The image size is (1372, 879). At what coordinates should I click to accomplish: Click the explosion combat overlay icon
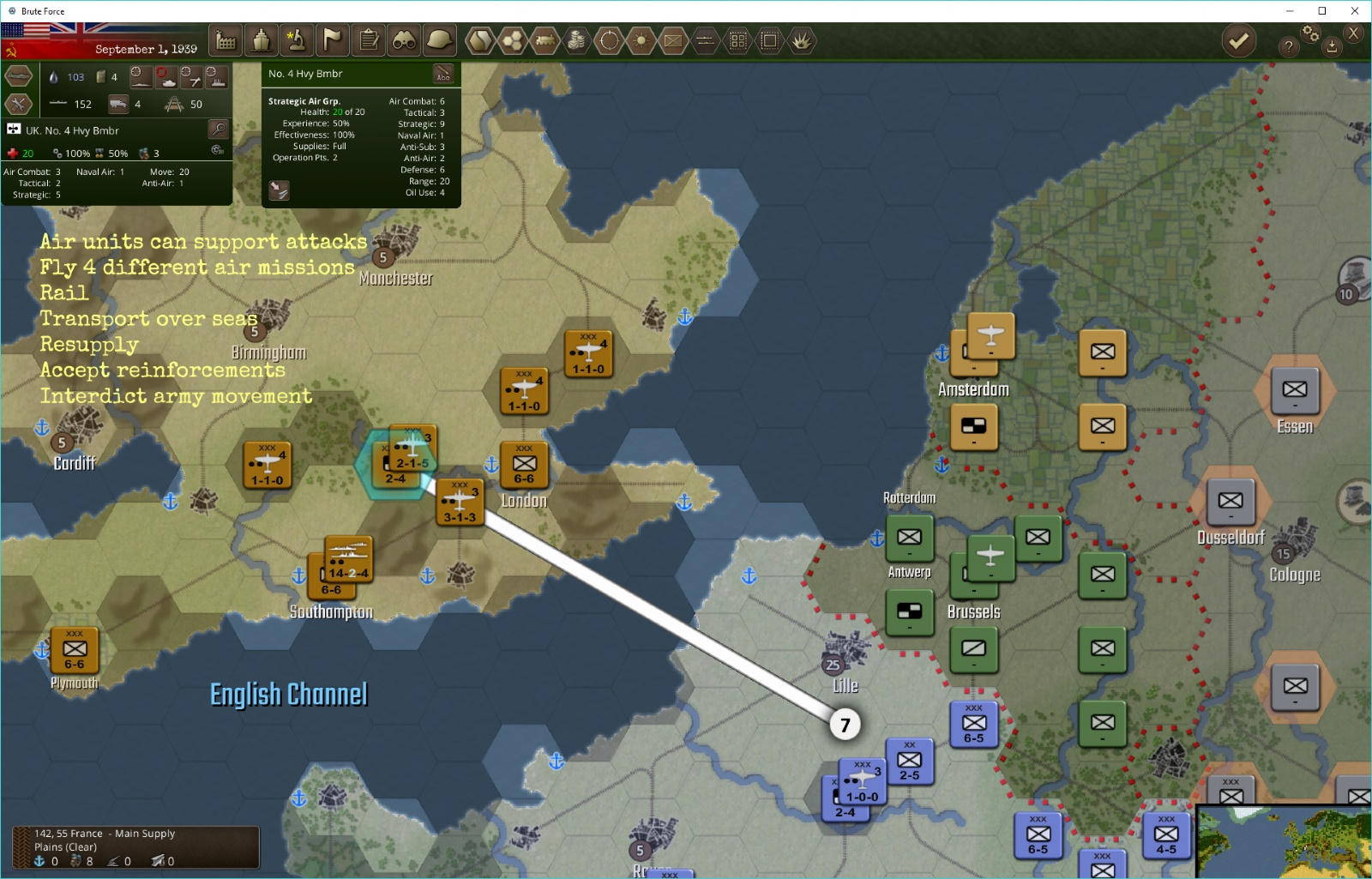[x=800, y=41]
